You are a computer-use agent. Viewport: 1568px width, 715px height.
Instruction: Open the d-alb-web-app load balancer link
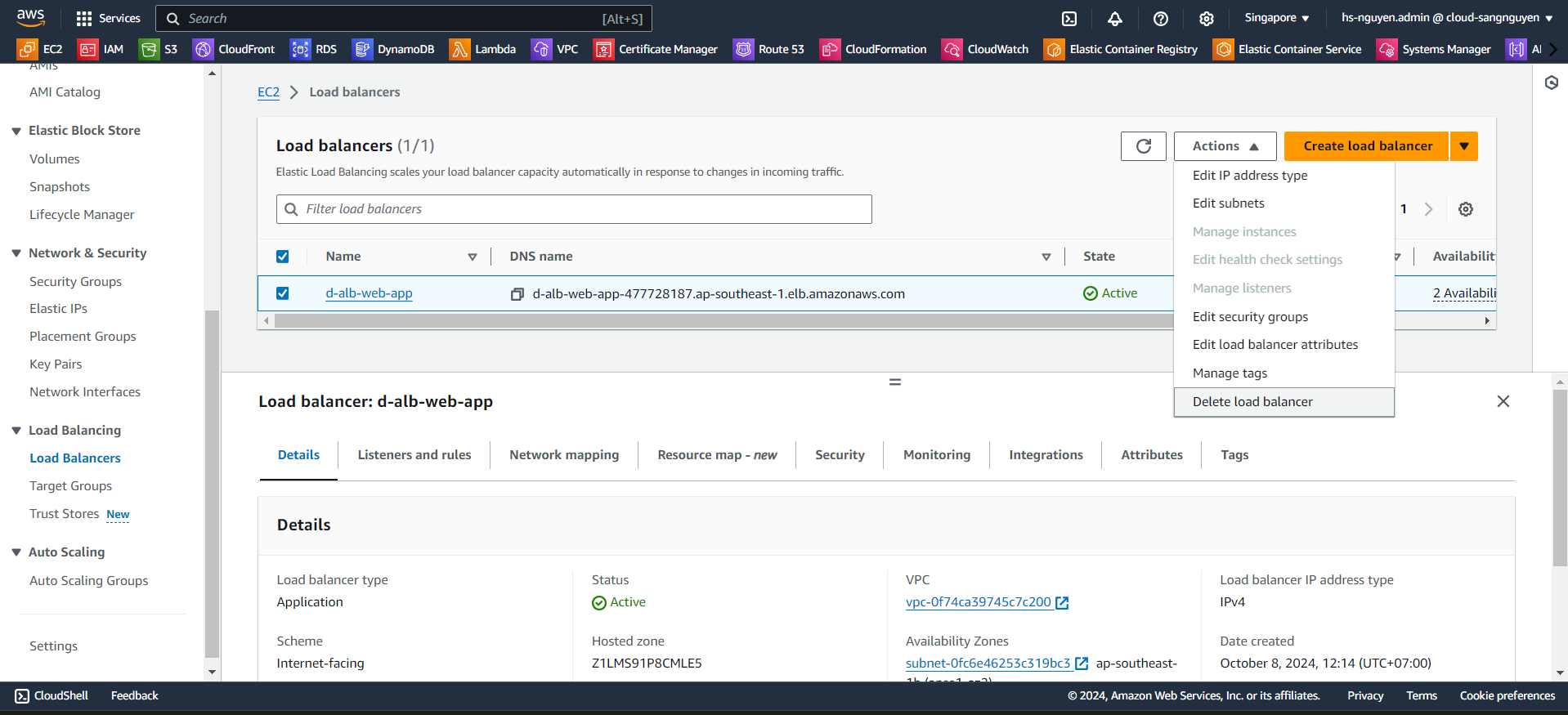[369, 293]
